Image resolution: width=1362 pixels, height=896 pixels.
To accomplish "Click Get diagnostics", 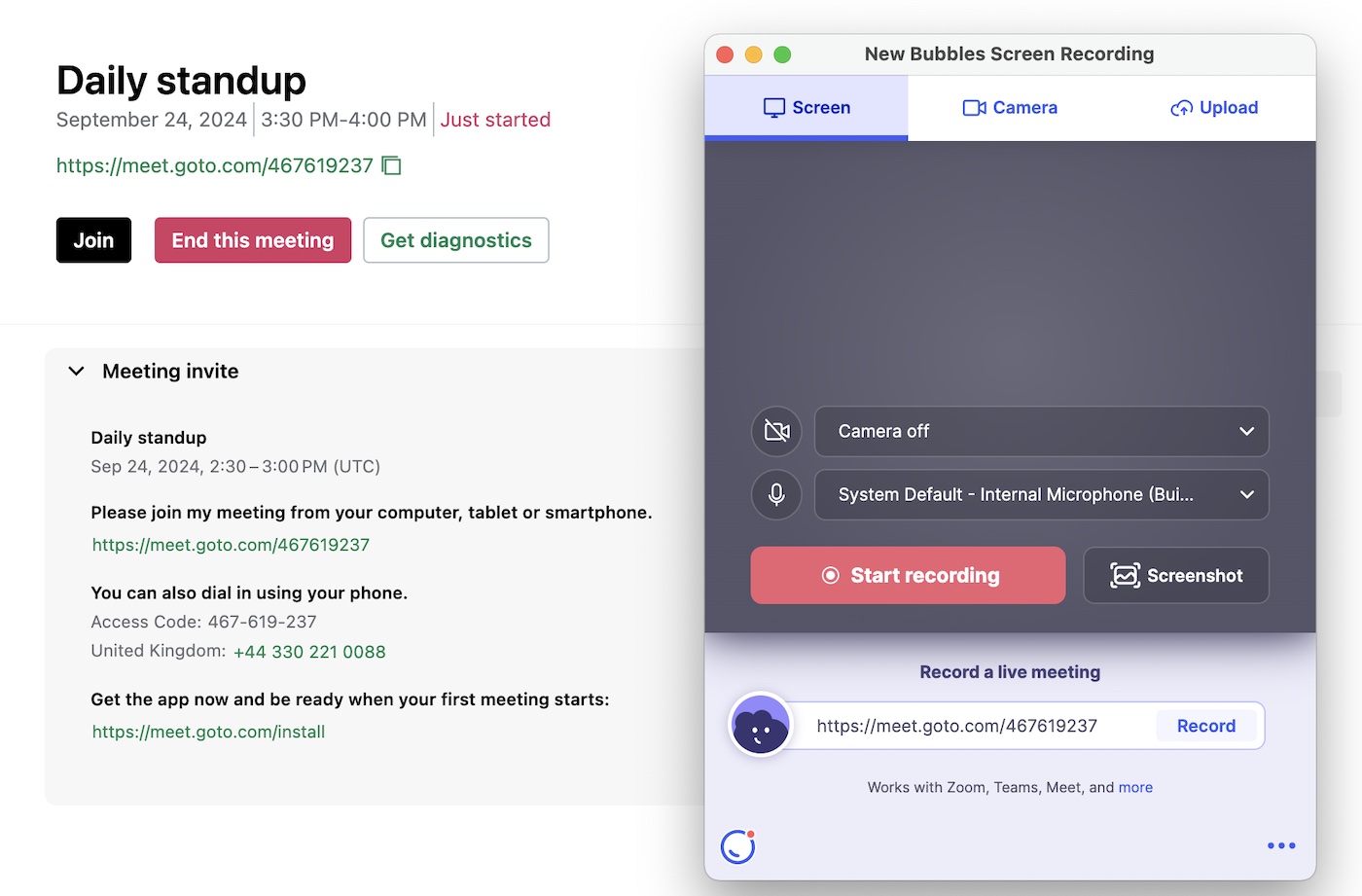I will (x=456, y=240).
